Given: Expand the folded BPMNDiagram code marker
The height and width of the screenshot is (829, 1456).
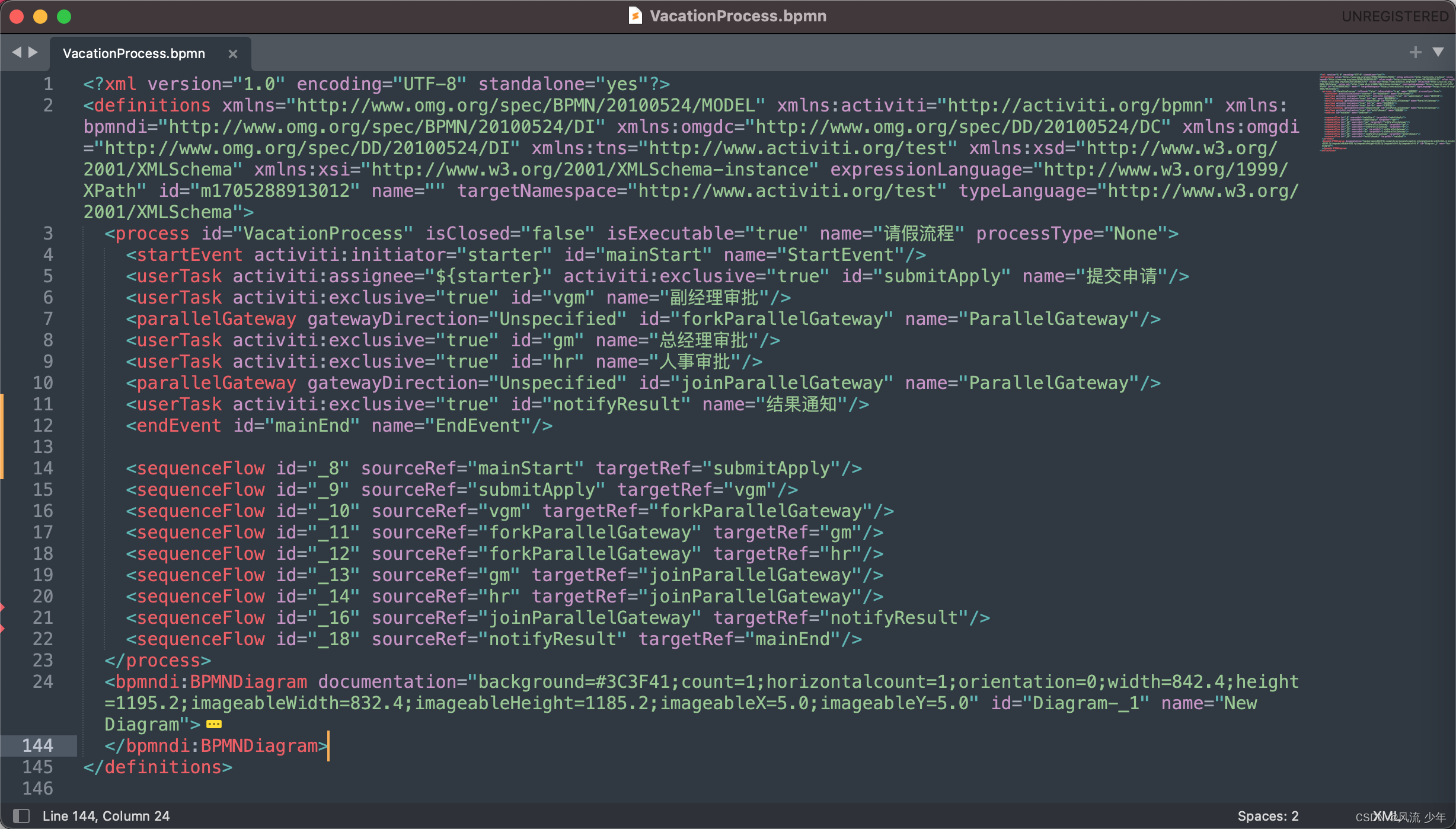Looking at the screenshot, I should [x=214, y=724].
